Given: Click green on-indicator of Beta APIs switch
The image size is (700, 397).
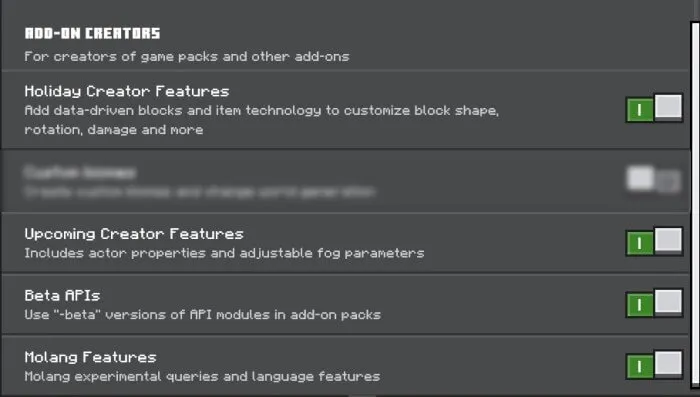Looking at the screenshot, I should click(x=640, y=305).
